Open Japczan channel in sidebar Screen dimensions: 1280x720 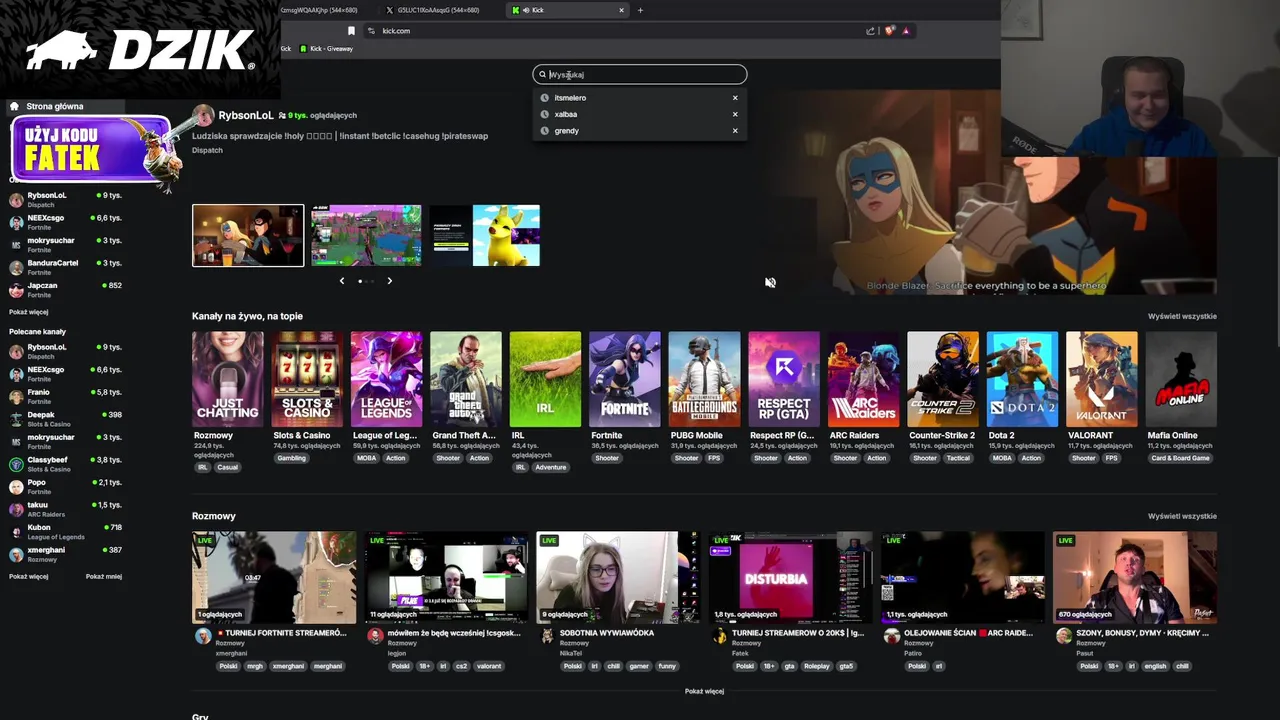point(66,290)
